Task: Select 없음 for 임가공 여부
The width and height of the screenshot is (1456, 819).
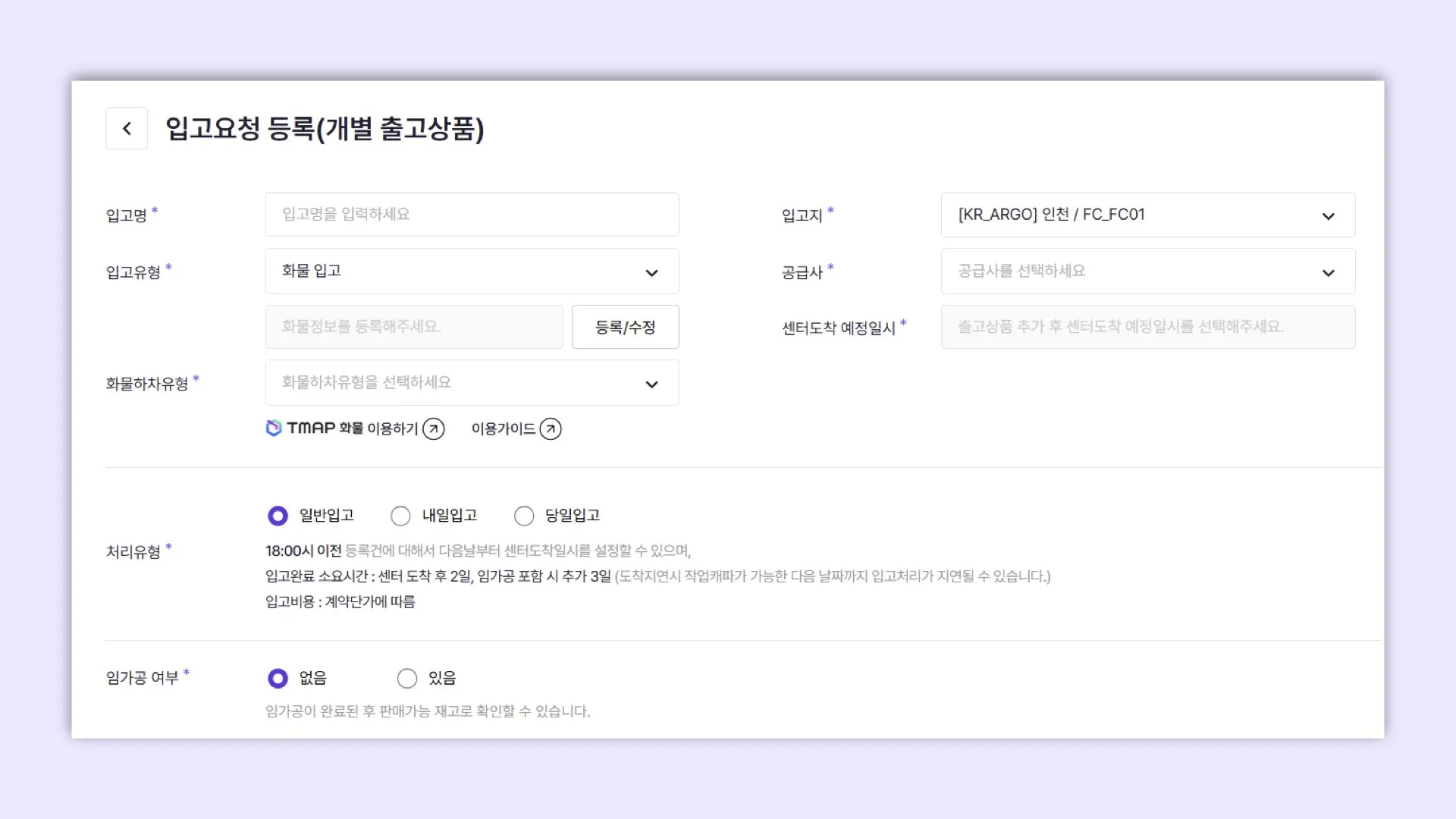Action: (278, 678)
